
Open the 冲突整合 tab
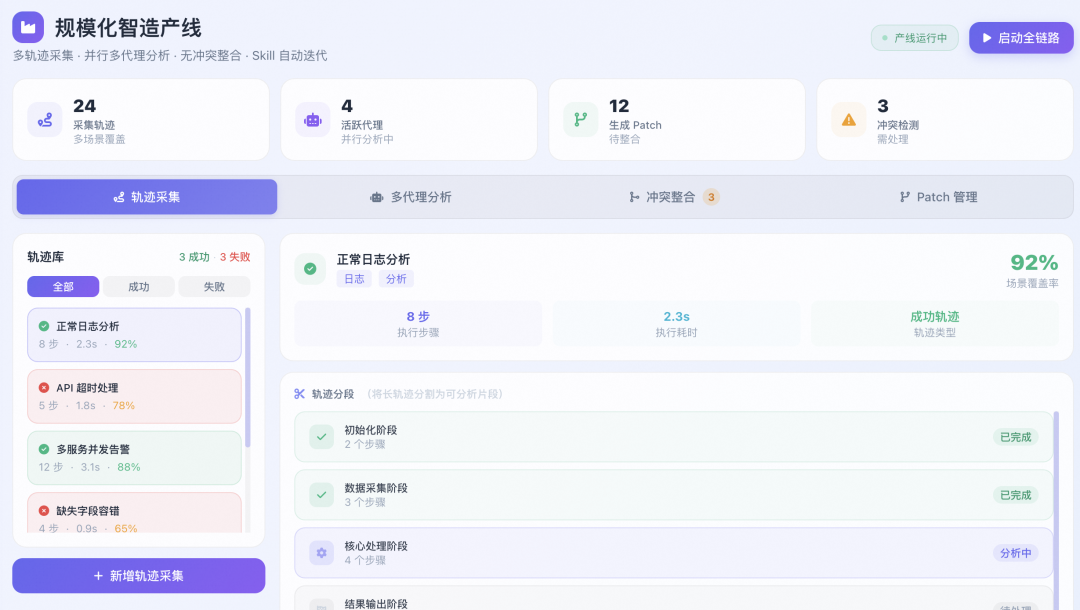(x=674, y=197)
